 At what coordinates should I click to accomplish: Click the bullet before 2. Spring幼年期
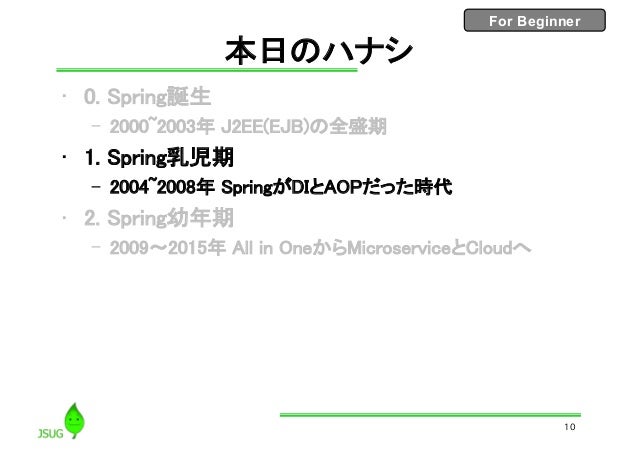pos(64,218)
